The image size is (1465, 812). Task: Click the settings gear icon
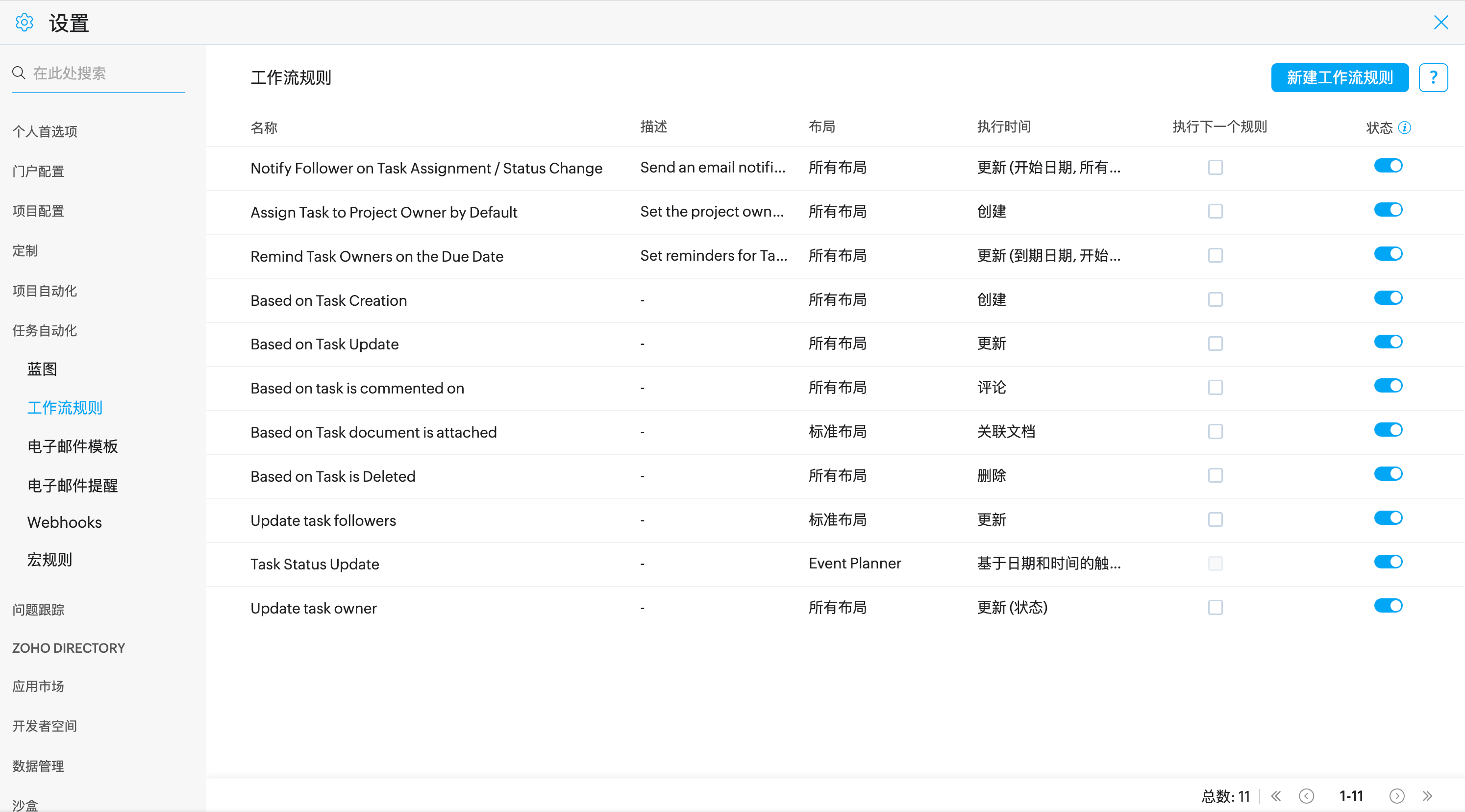[x=24, y=23]
